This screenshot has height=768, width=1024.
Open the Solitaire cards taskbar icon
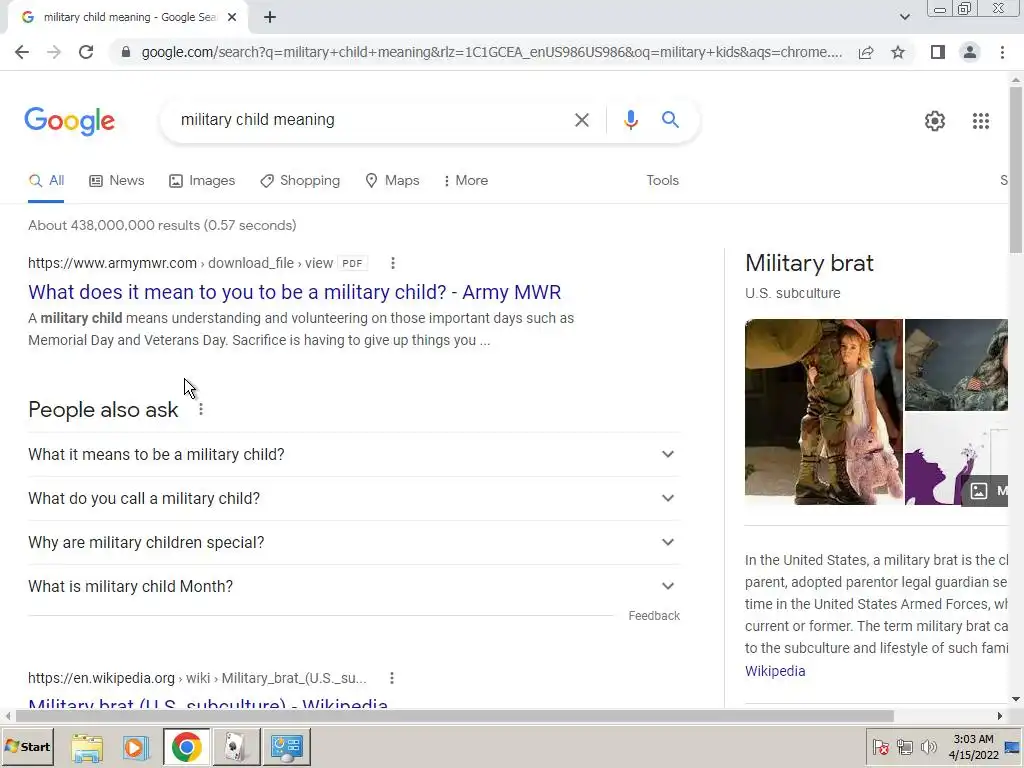(x=235, y=748)
